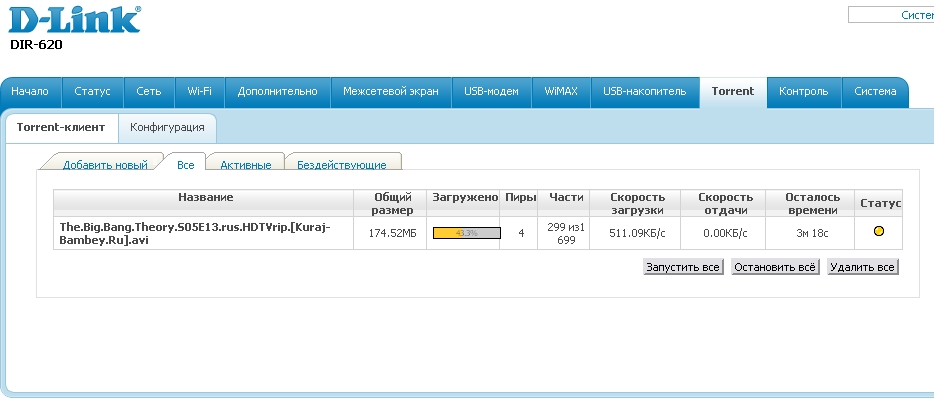The image size is (935, 401).
Task: Show Активные torrents tab
Action: coord(245,165)
